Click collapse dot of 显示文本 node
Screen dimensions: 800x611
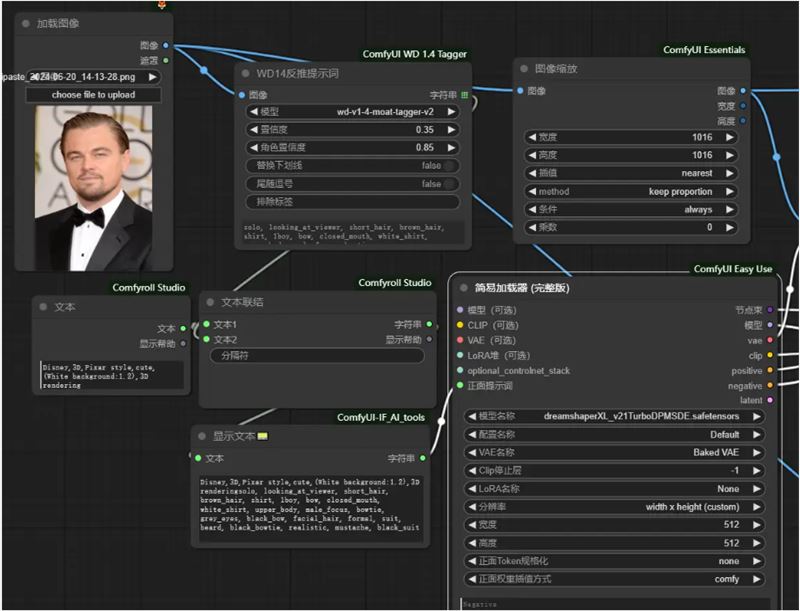[202, 436]
